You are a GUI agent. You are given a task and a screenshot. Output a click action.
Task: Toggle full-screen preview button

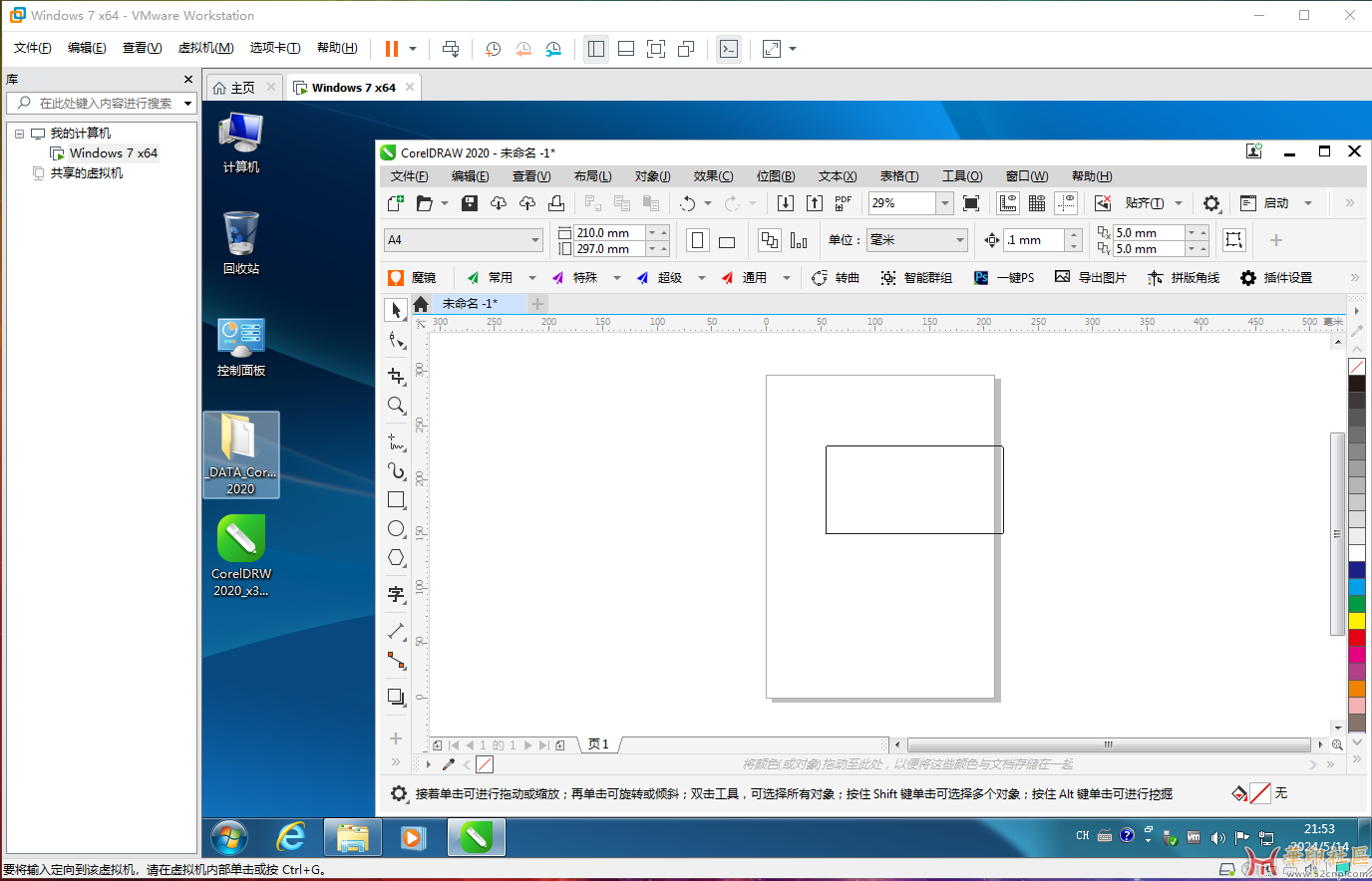click(x=971, y=203)
